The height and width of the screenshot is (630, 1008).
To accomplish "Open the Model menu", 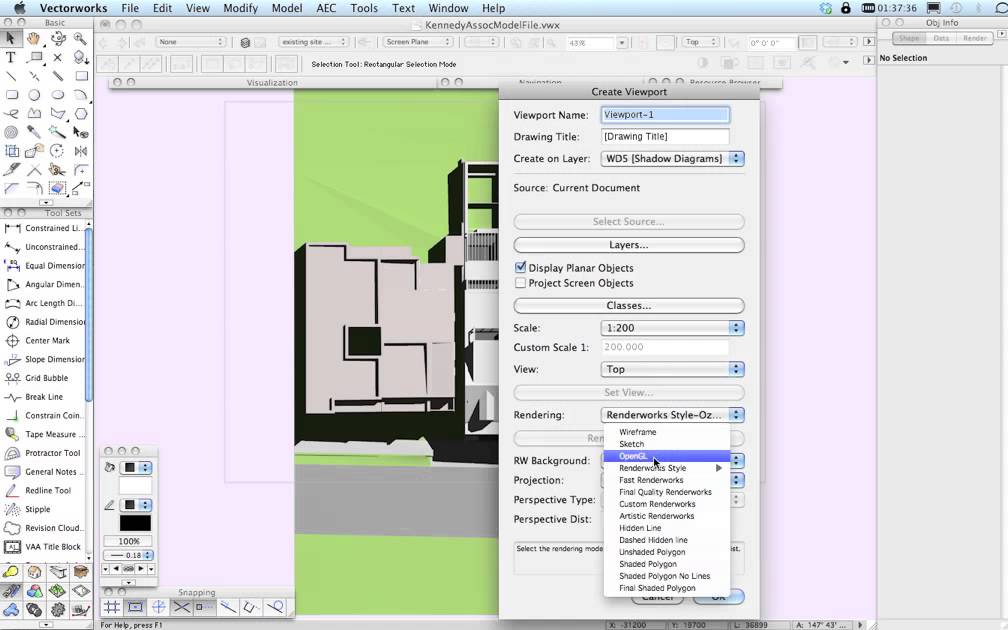I will tap(287, 8).
